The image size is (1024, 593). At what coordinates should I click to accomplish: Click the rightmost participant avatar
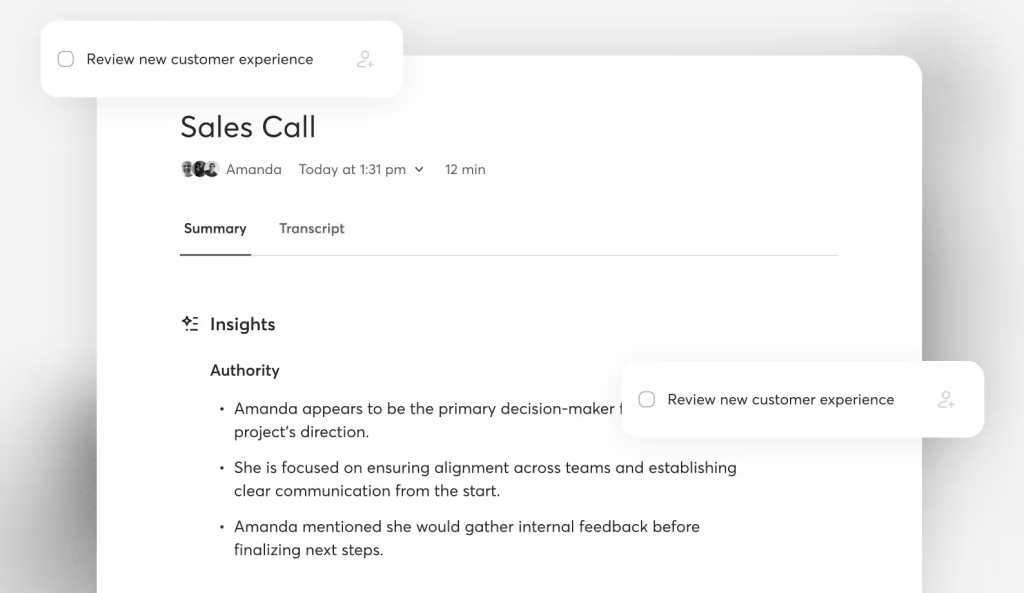tap(212, 169)
